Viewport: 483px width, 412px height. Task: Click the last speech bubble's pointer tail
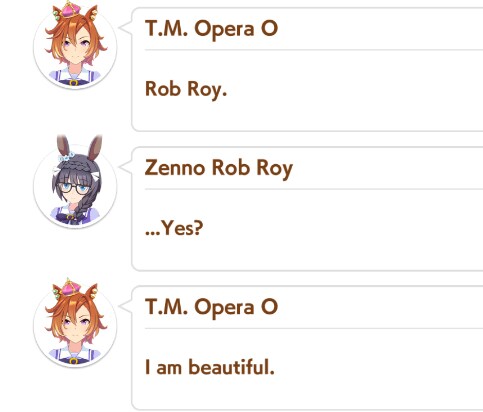click(x=125, y=306)
